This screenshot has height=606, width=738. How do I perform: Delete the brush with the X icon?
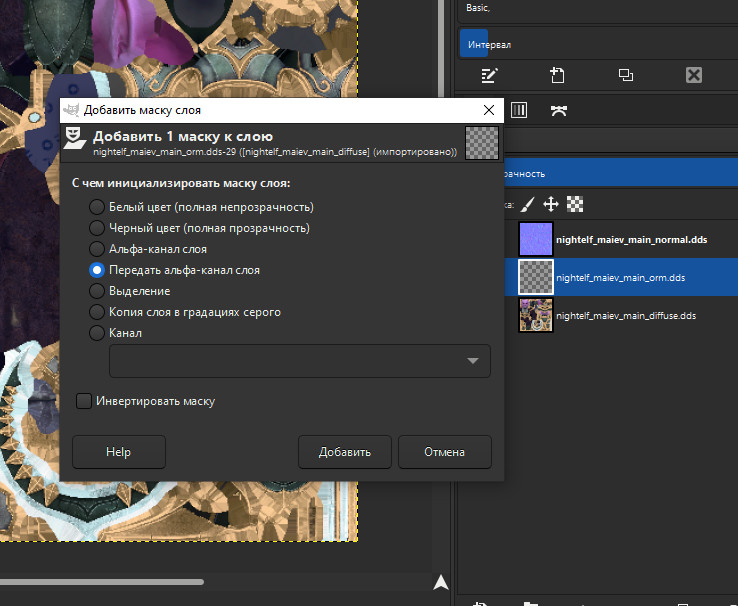tap(694, 75)
